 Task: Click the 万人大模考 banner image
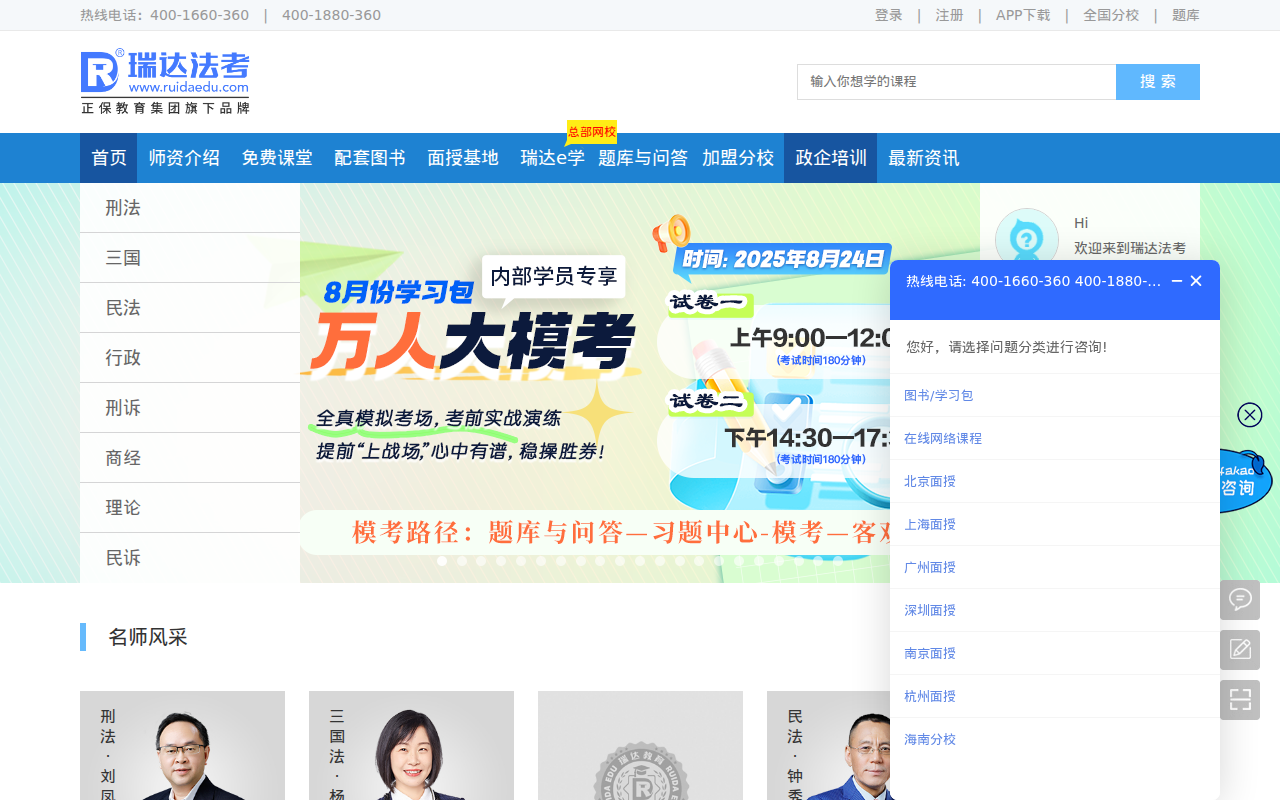pyautogui.click(x=595, y=383)
